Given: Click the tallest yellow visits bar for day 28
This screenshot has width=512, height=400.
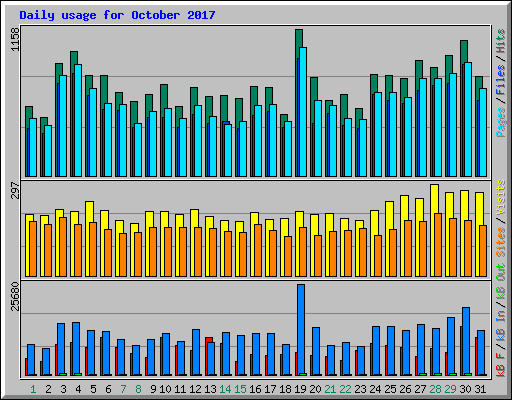Looking at the screenshot, I should coord(434,199).
